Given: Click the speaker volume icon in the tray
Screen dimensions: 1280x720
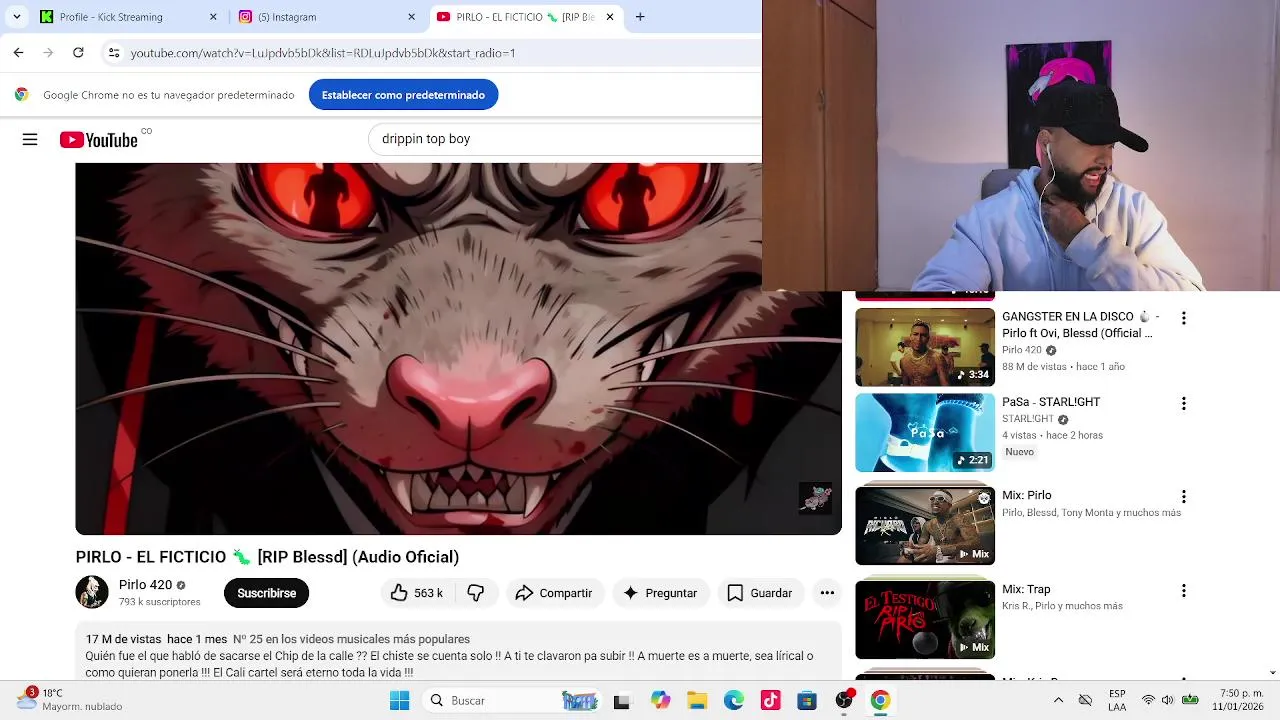Looking at the screenshot, I should (x=1167, y=700).
